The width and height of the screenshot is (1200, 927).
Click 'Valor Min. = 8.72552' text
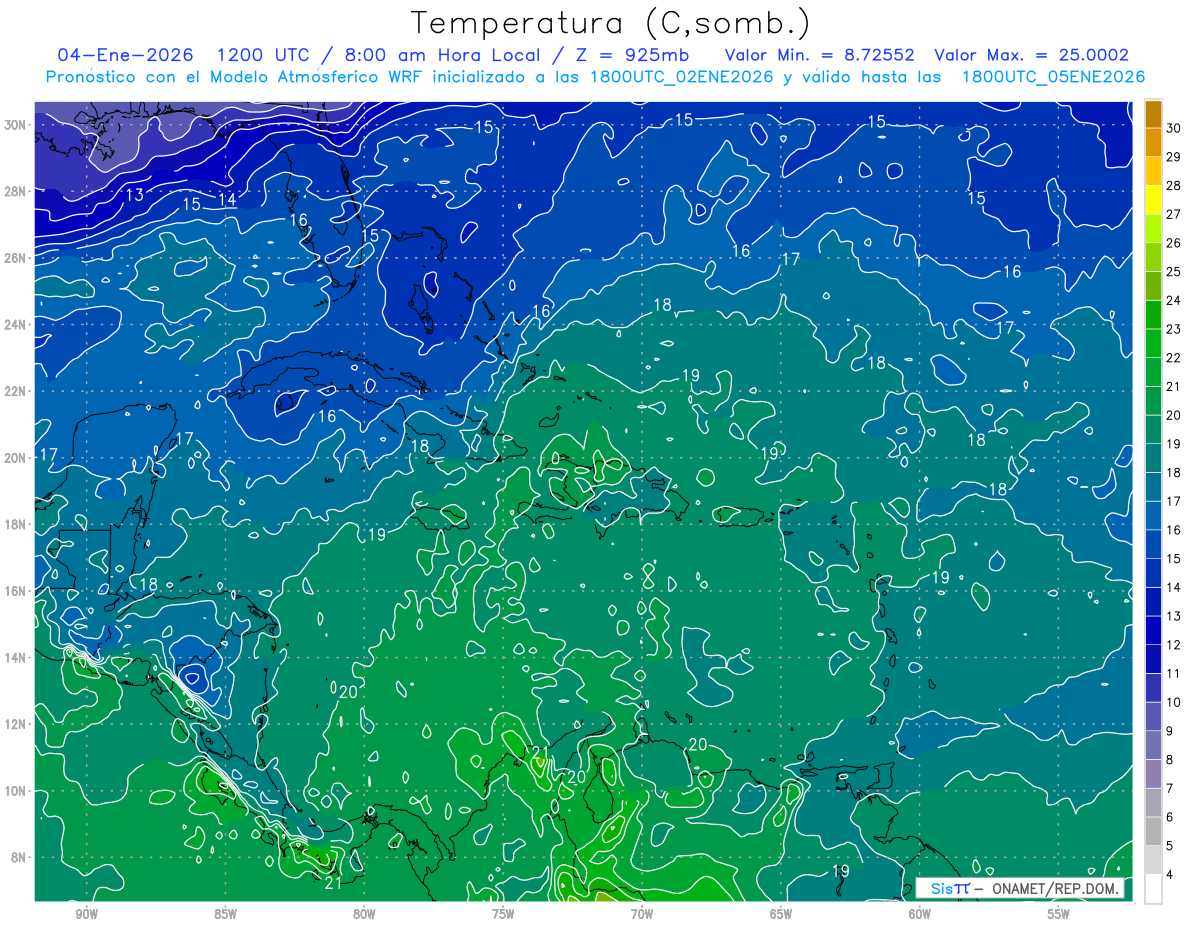click(x=819, y=55)
